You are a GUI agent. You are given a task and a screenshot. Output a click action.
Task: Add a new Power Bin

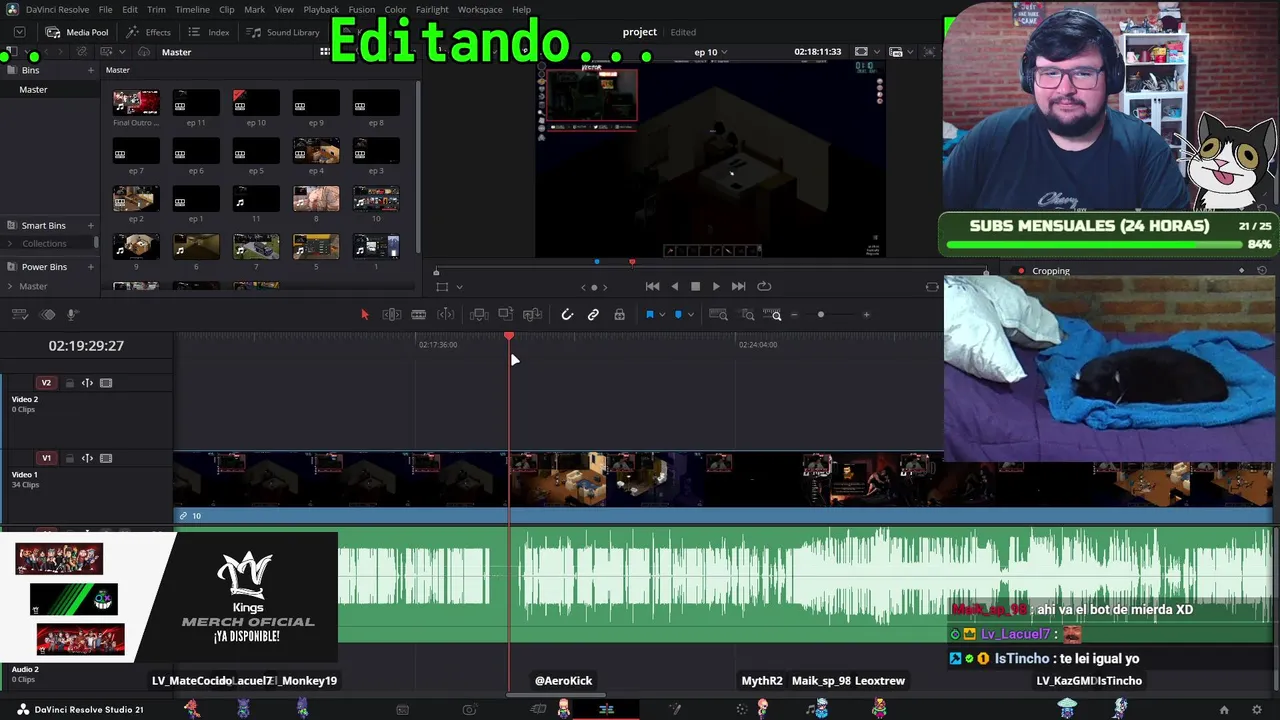(x=90, y=267)
